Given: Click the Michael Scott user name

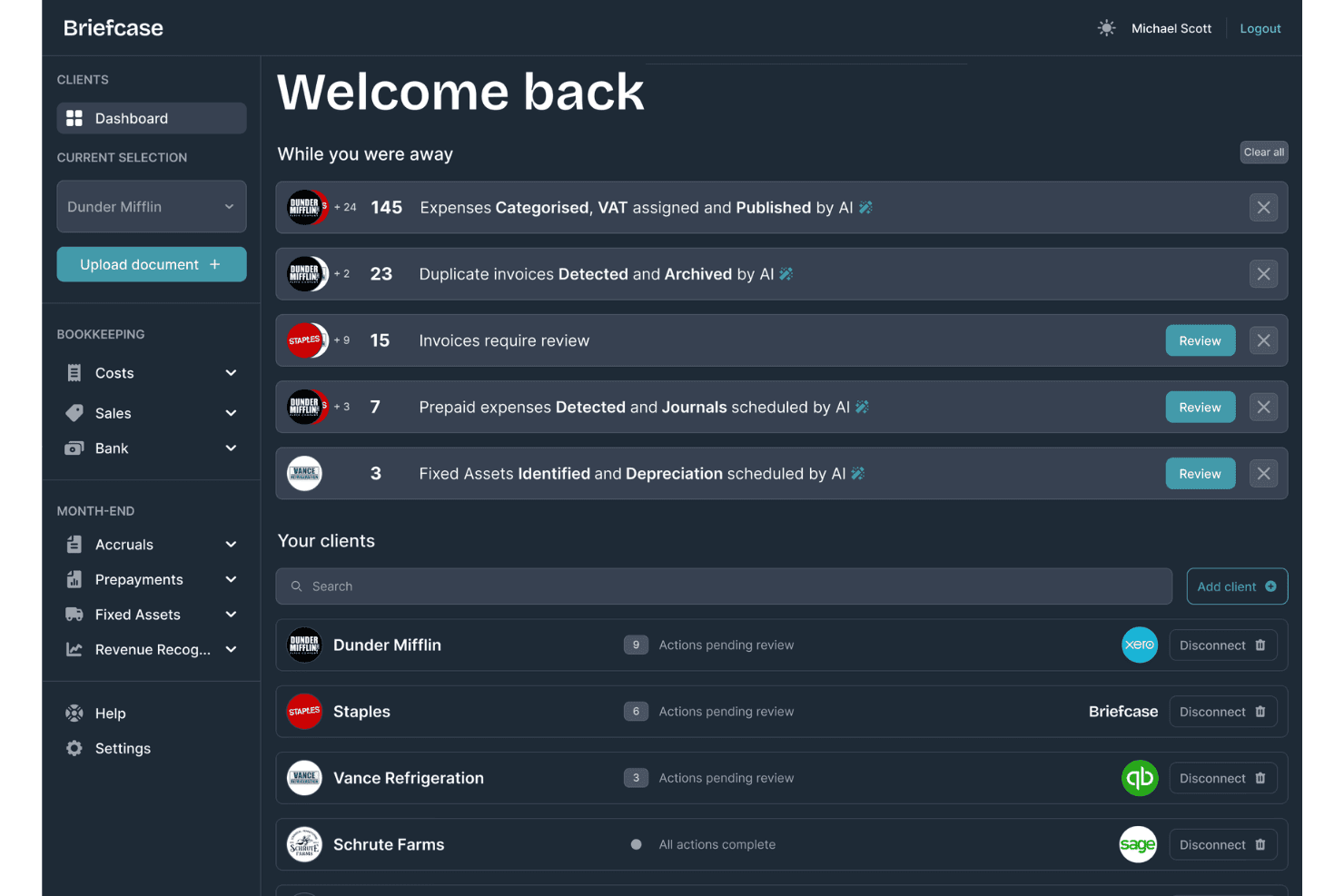Looking at the screenshot, I should (1171, 28).
